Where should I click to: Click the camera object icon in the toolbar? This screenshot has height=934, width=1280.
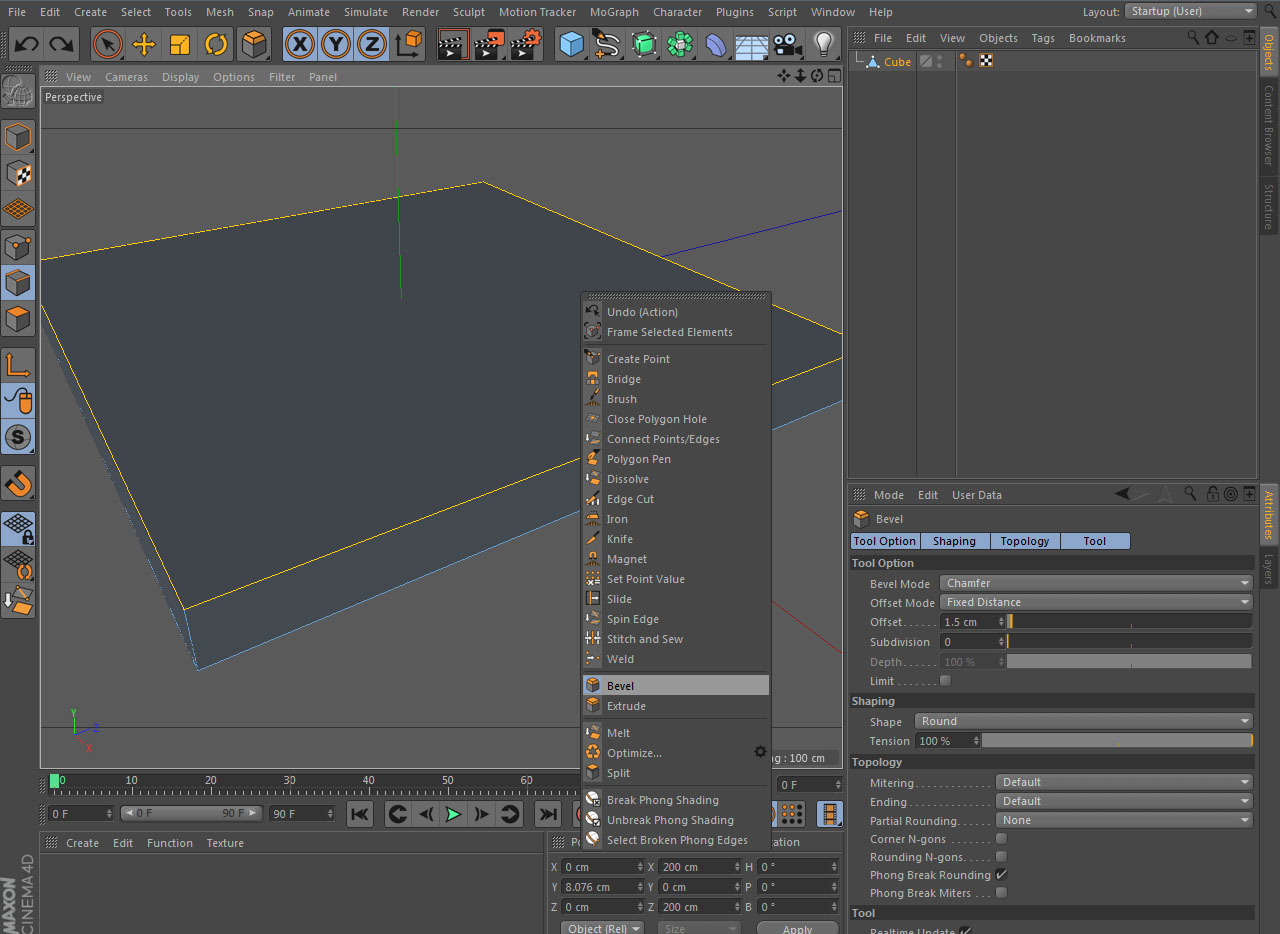pyautogui.click(x=788, y=44)
